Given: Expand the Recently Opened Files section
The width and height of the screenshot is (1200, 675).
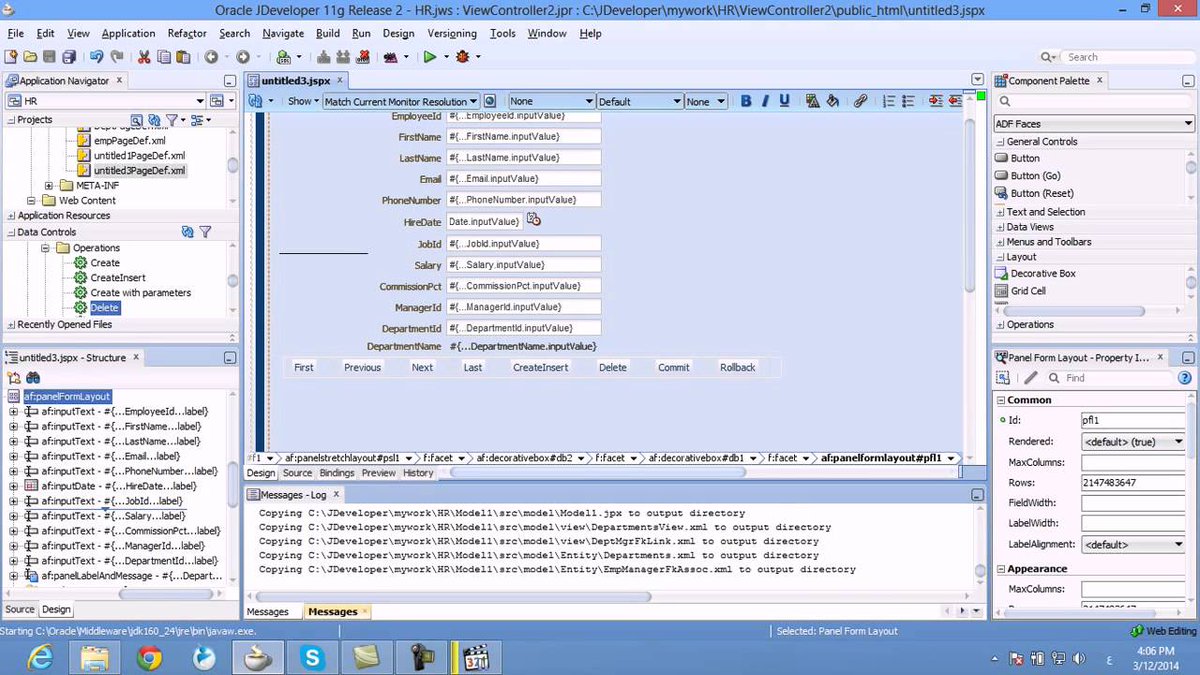Looking at the screenshot, I should (x=11, y=324).
